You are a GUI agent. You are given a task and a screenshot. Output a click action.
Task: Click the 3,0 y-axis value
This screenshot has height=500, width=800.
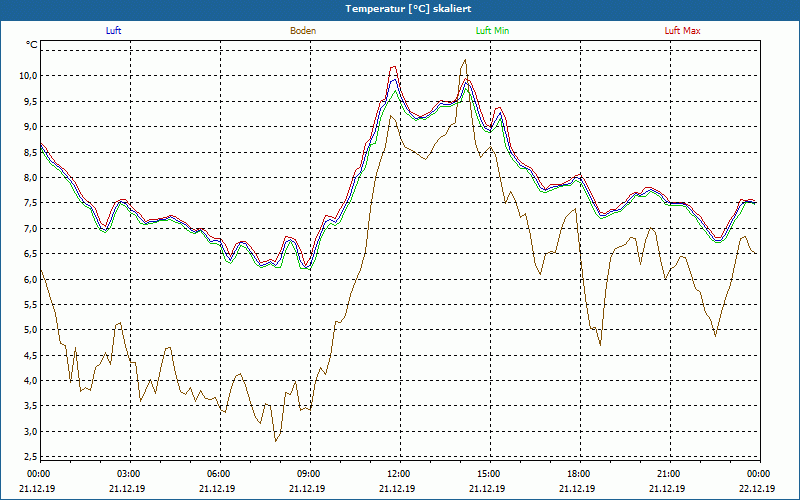click(30, 432)
